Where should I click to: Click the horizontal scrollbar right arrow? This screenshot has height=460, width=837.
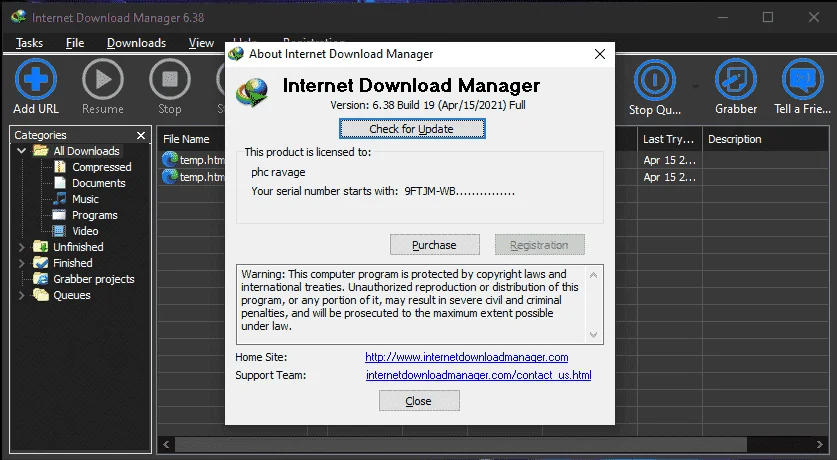pyautogui.click(x=819, y=445)
